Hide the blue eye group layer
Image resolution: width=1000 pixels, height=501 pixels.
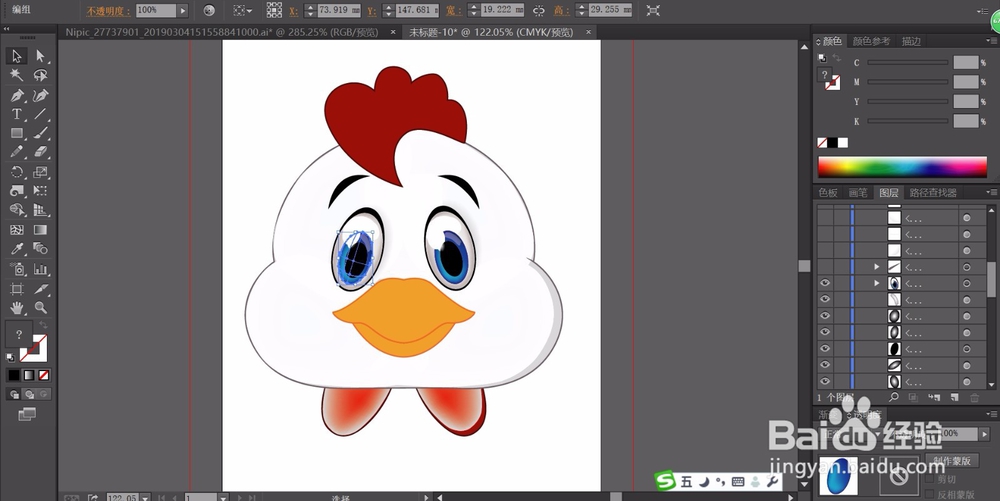tap(825, 283)
